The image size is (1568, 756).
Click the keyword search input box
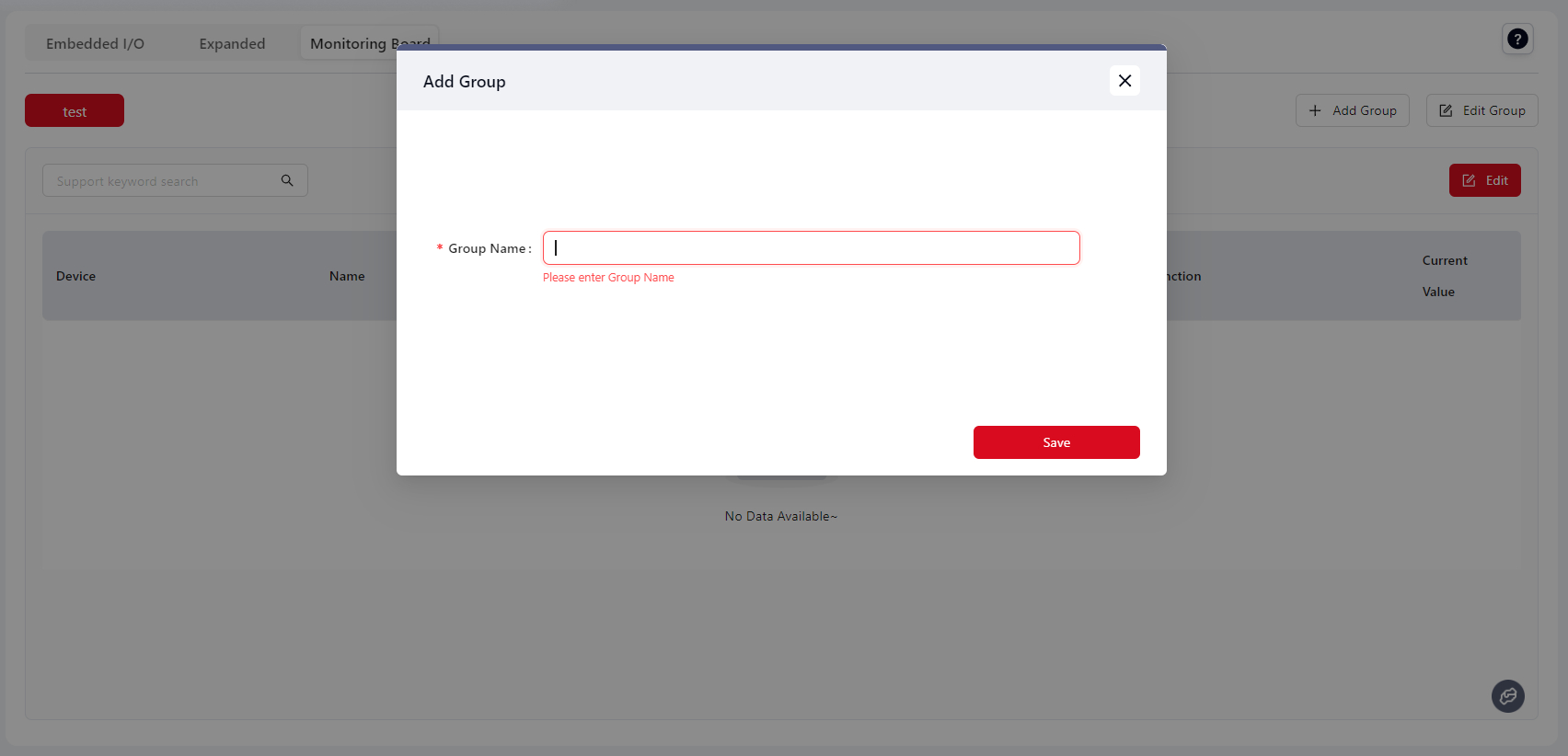click(161, 181)
